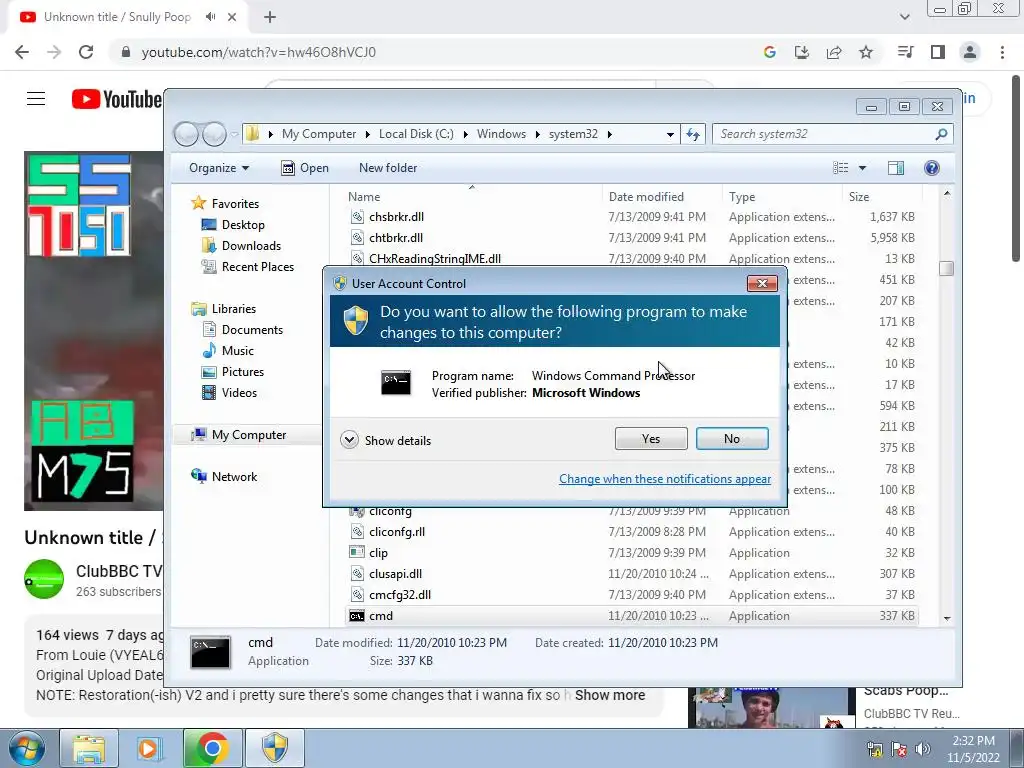Sort files by the Date modified column header

646,197
